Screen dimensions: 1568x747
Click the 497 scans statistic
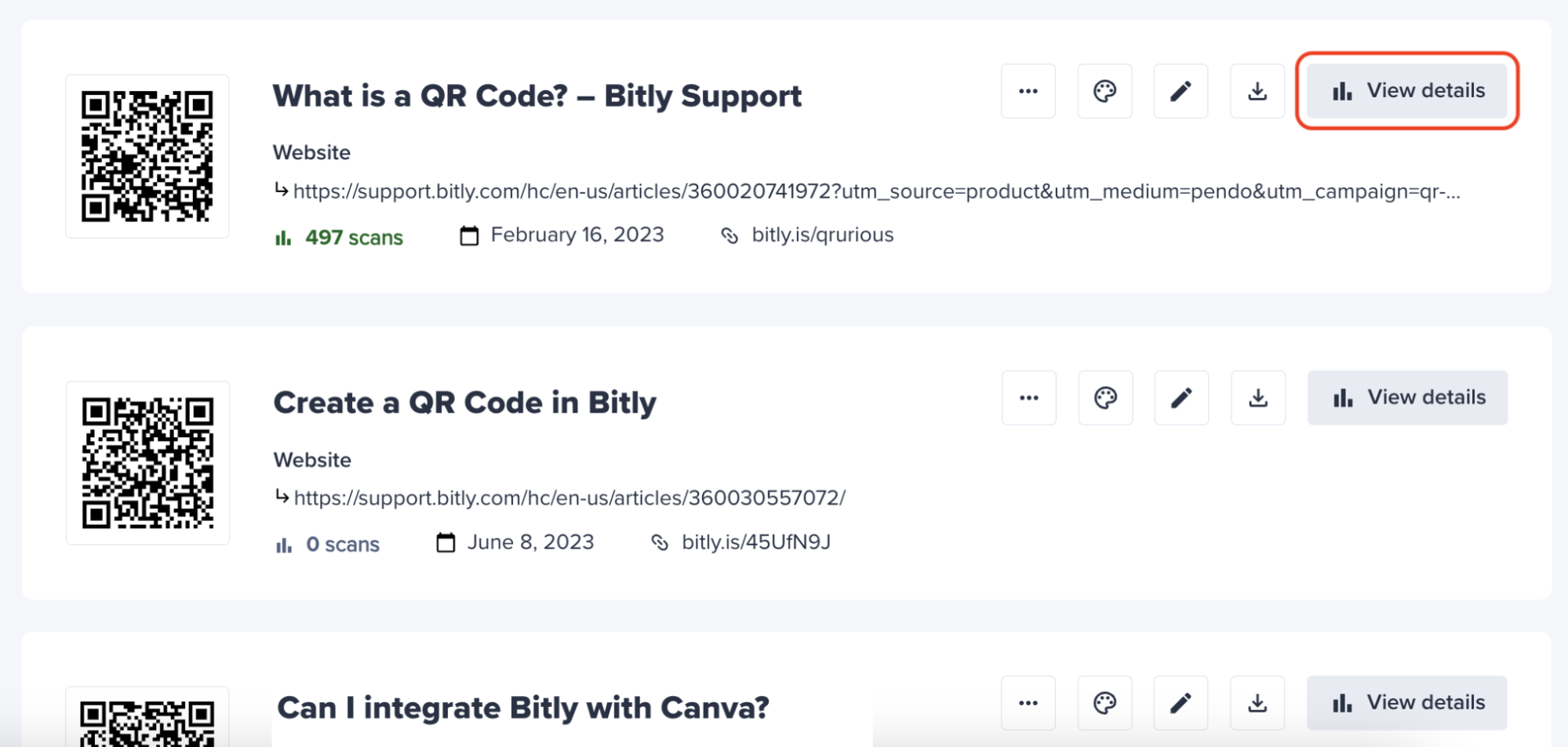353,237
